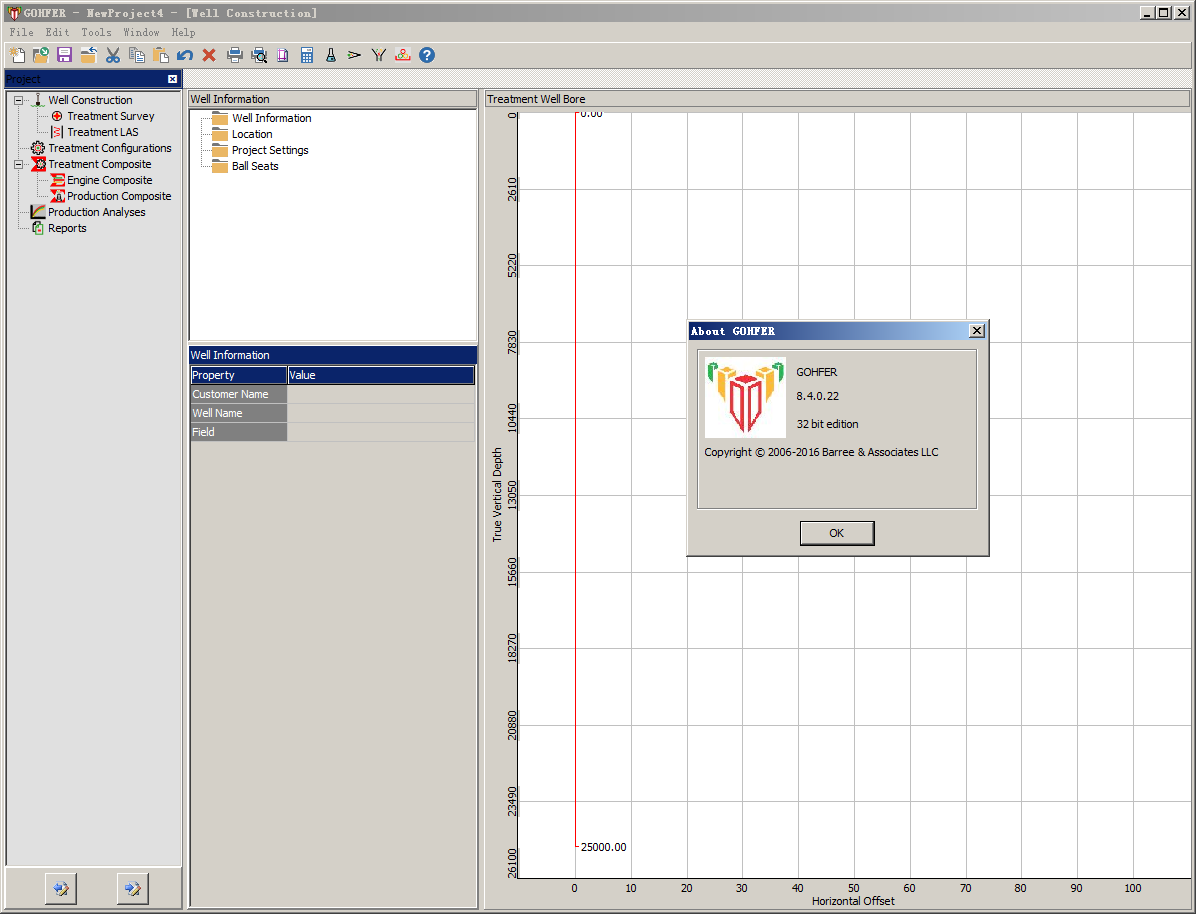1196x914 pixels.
Task: Open the Tools menu
Action: point(96,33)
